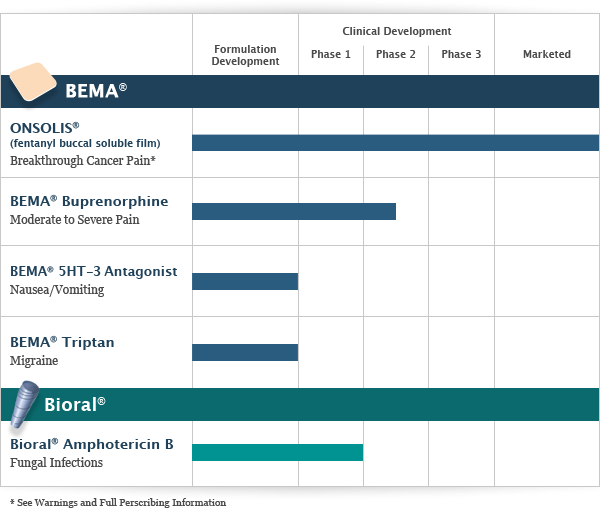The width and height of the screenshot is (600, 520).
Task: Click the ONSOLIS progress bar
Action: [x=395, y=143]
